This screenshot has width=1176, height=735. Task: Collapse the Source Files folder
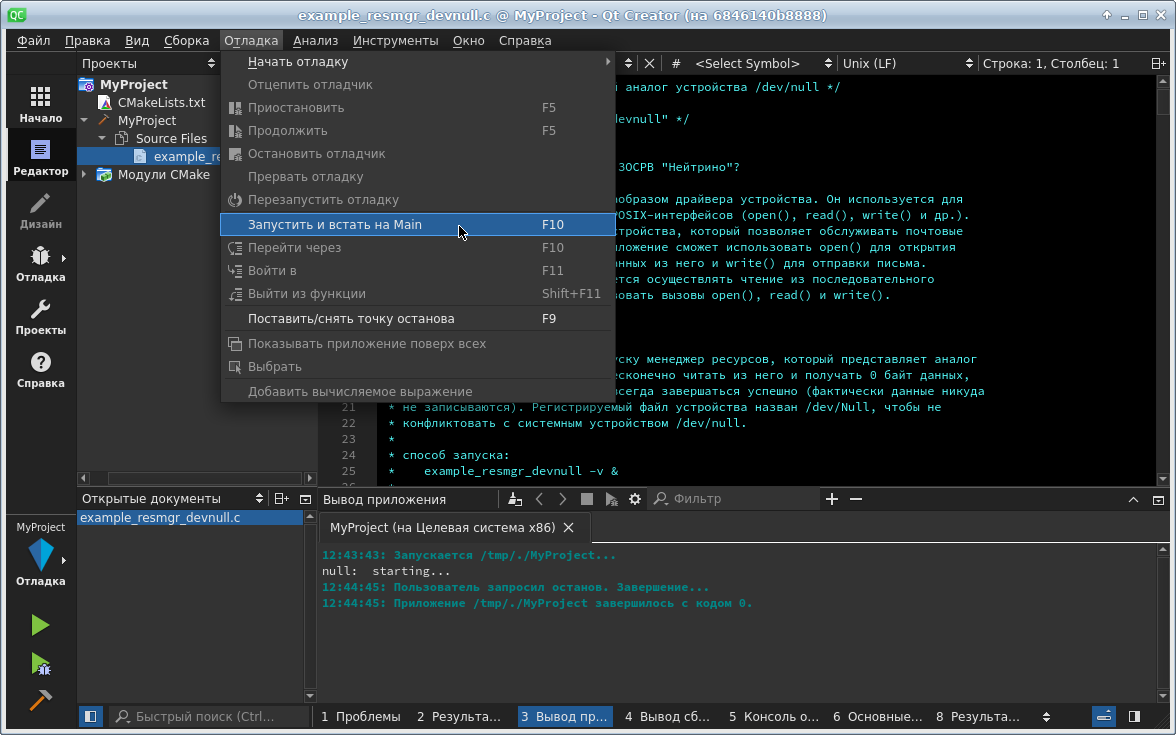click(102, 139)
